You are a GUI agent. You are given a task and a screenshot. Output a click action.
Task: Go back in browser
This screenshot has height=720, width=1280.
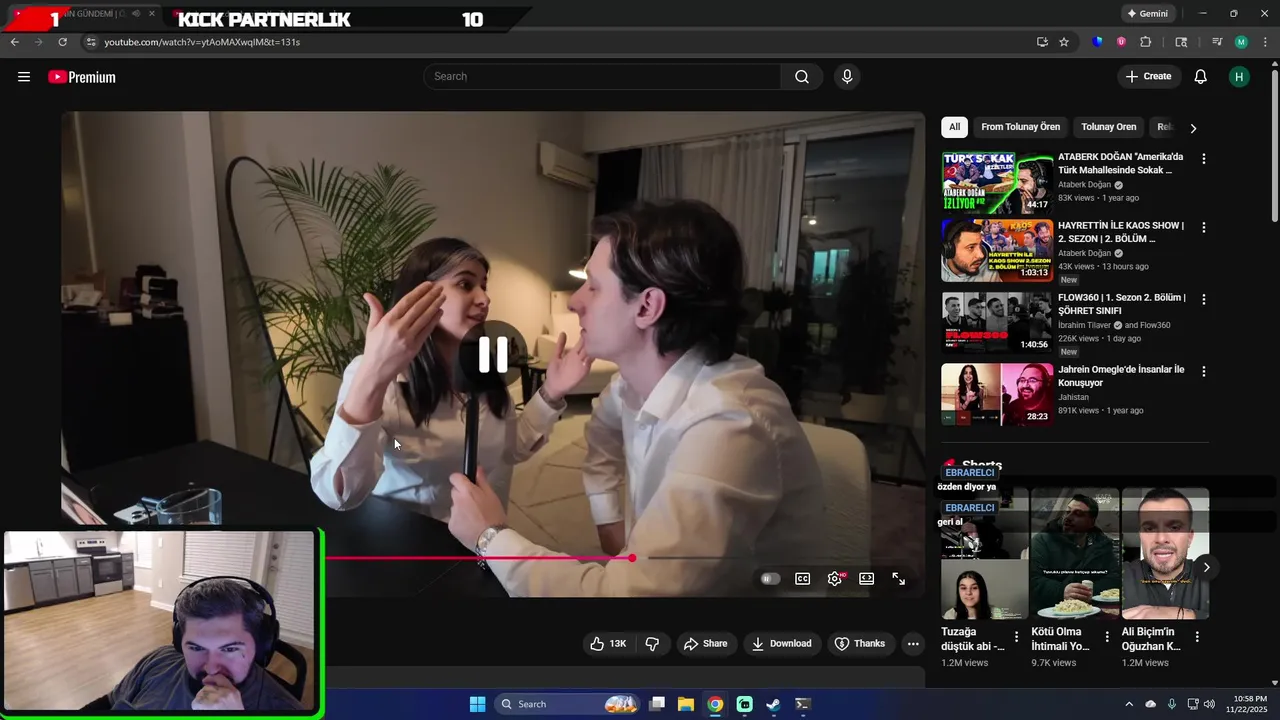pyautogui.click(x=14, y=42)
